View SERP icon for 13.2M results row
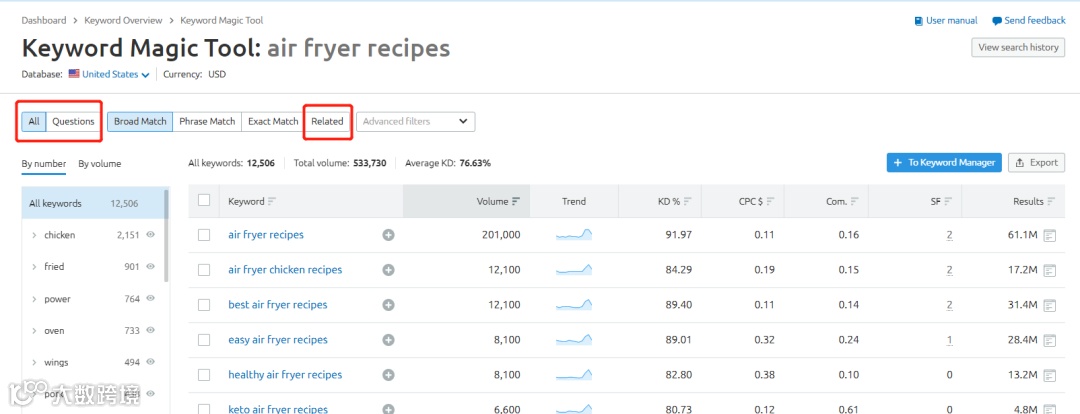Image resolution: width=1080 pixels, height=414 pixels. coord(1050,376)
